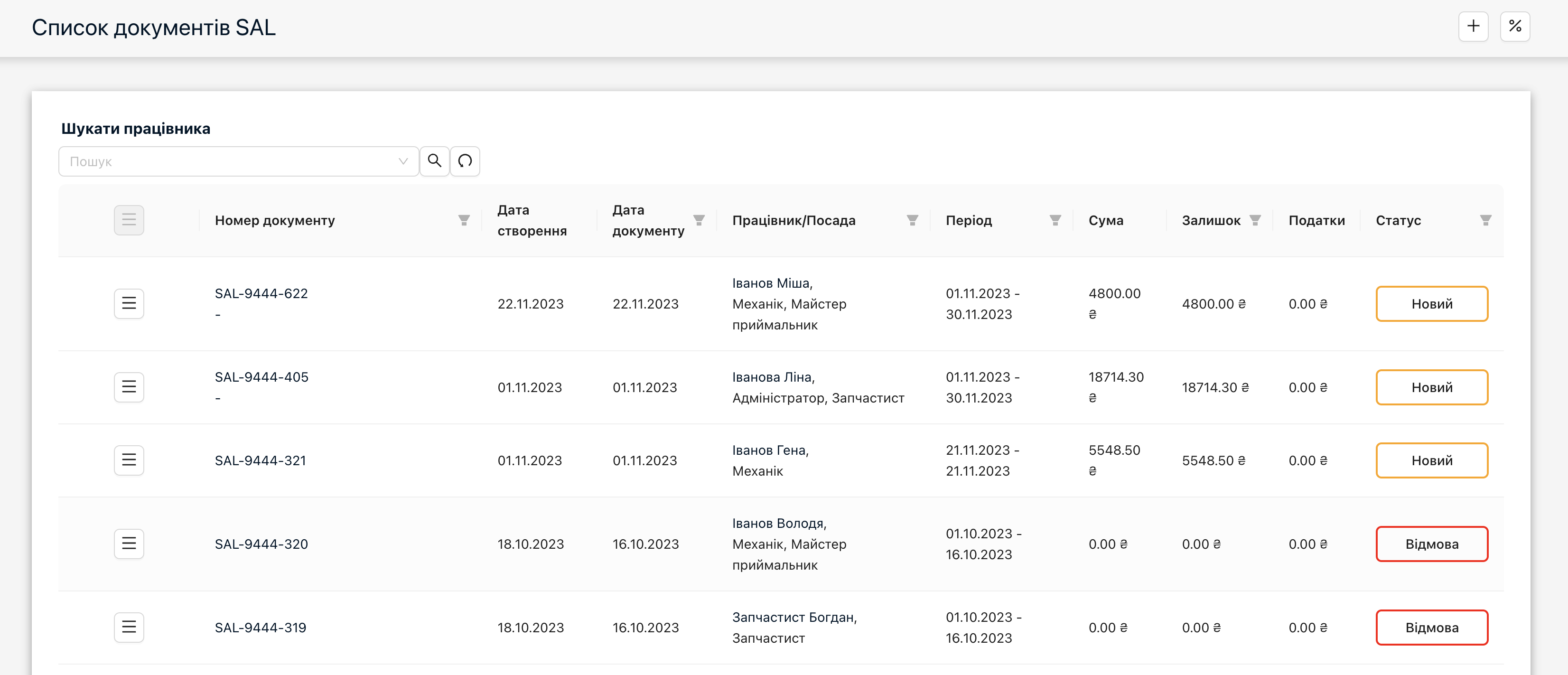
Task: Filter by Статус column
Action: [1486, 220]
